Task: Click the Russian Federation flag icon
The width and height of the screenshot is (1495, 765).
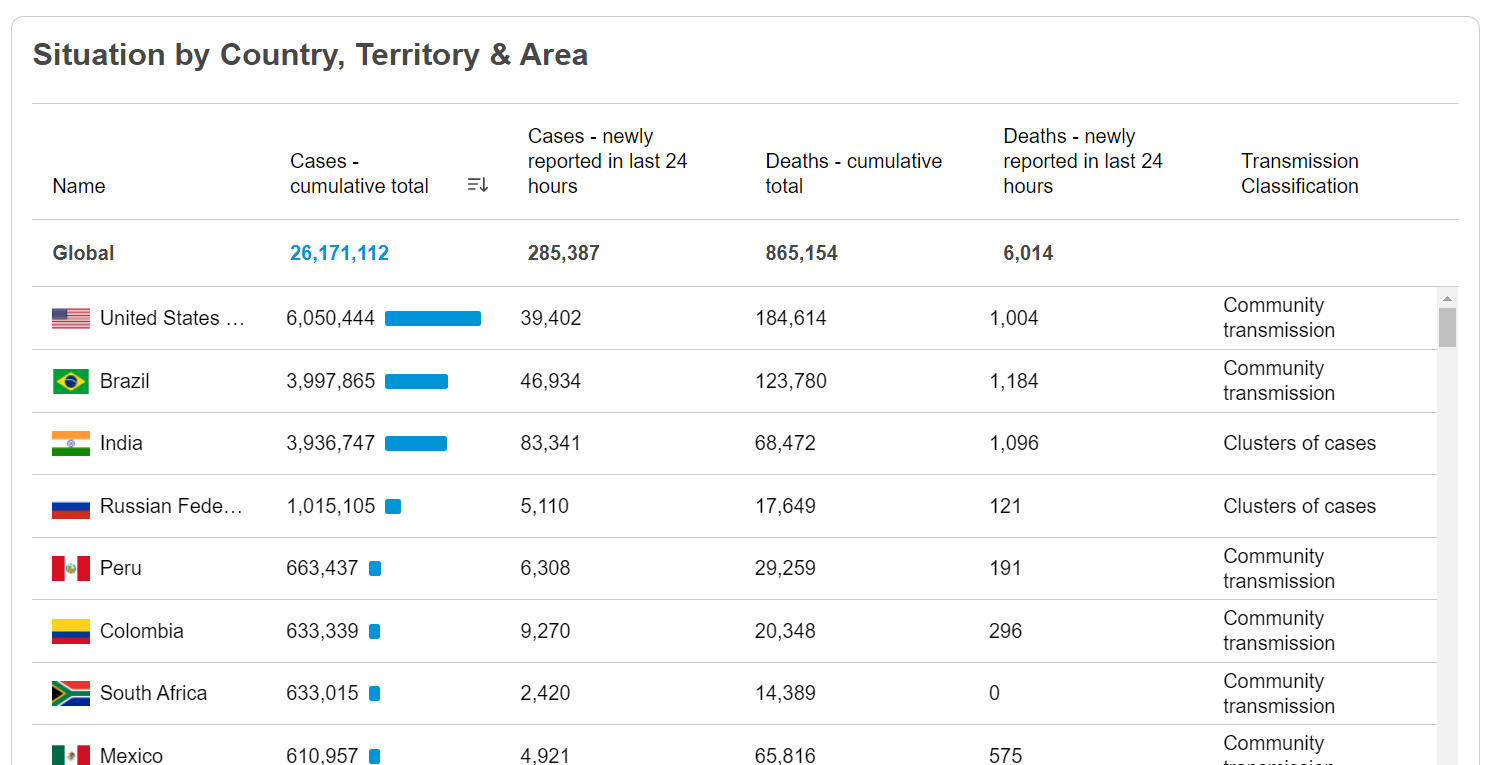Action: coord(71,506)
